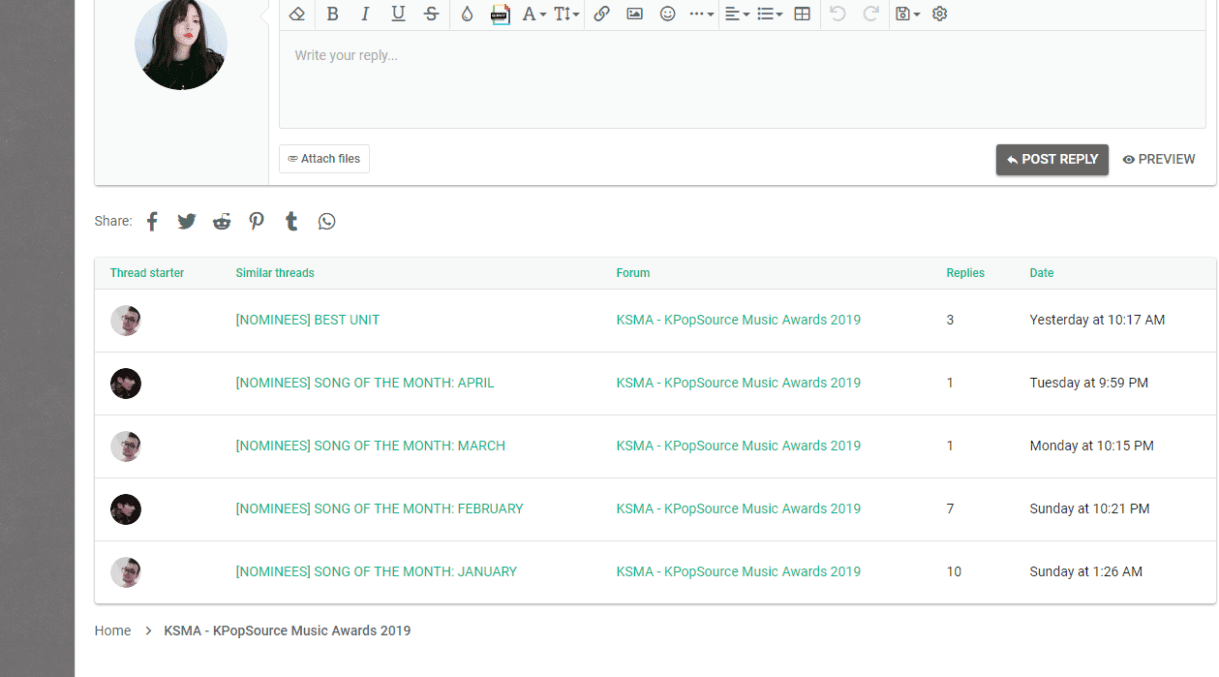Insert a table in the reply
Screen dimensions: 1219x677
(802, 14)
